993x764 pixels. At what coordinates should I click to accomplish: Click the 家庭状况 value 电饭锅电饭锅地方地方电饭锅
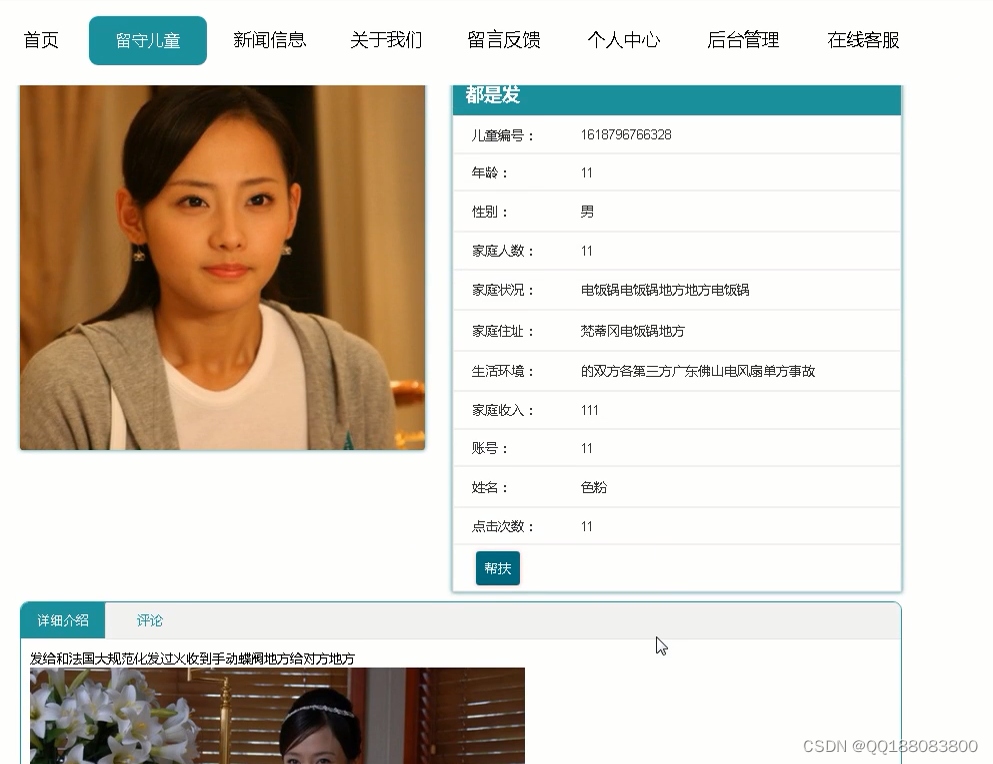[665, 290]
